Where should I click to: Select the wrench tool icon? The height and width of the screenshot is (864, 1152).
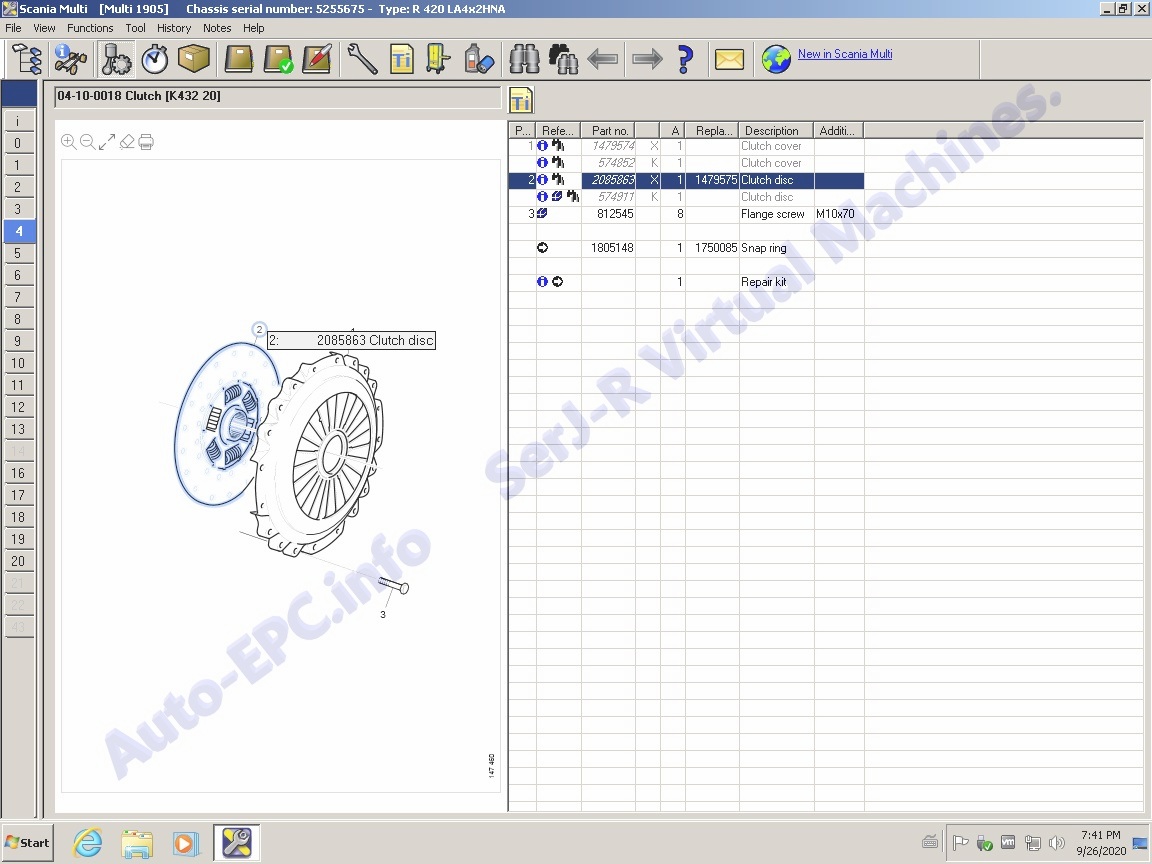coord(362,59)
